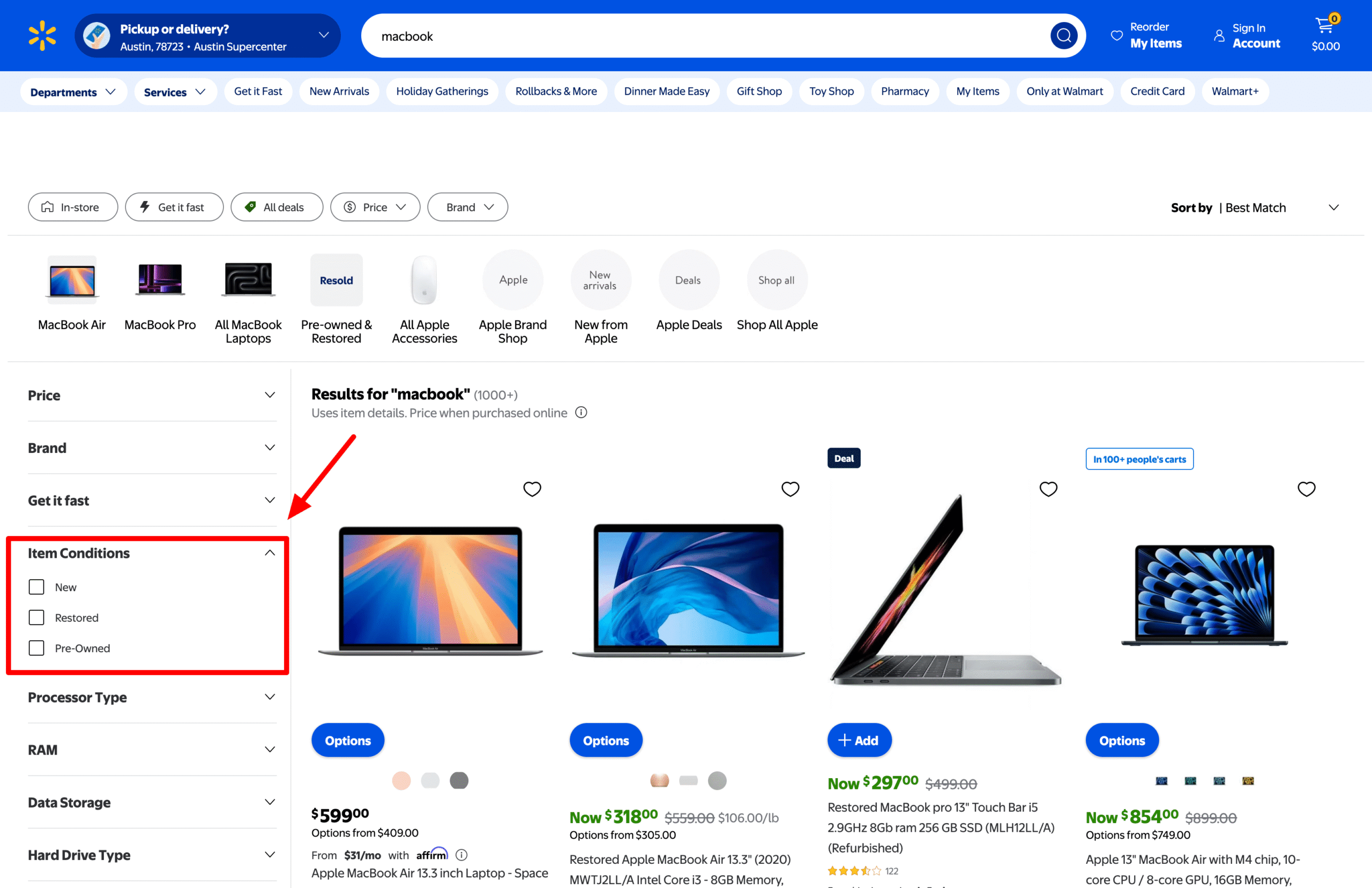Tick the Pre-Owned checkbox
This screenshot has width=1372, height=888.
tap(36, 648)
